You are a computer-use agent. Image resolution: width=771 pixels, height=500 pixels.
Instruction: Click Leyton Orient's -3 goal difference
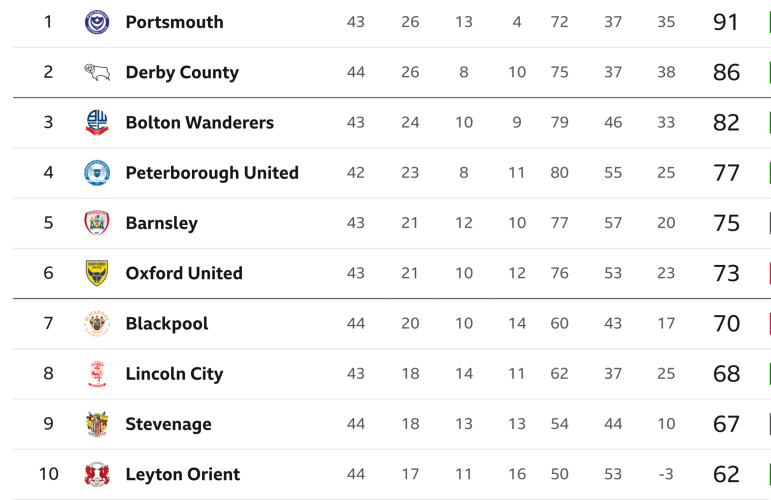(666, 474)
